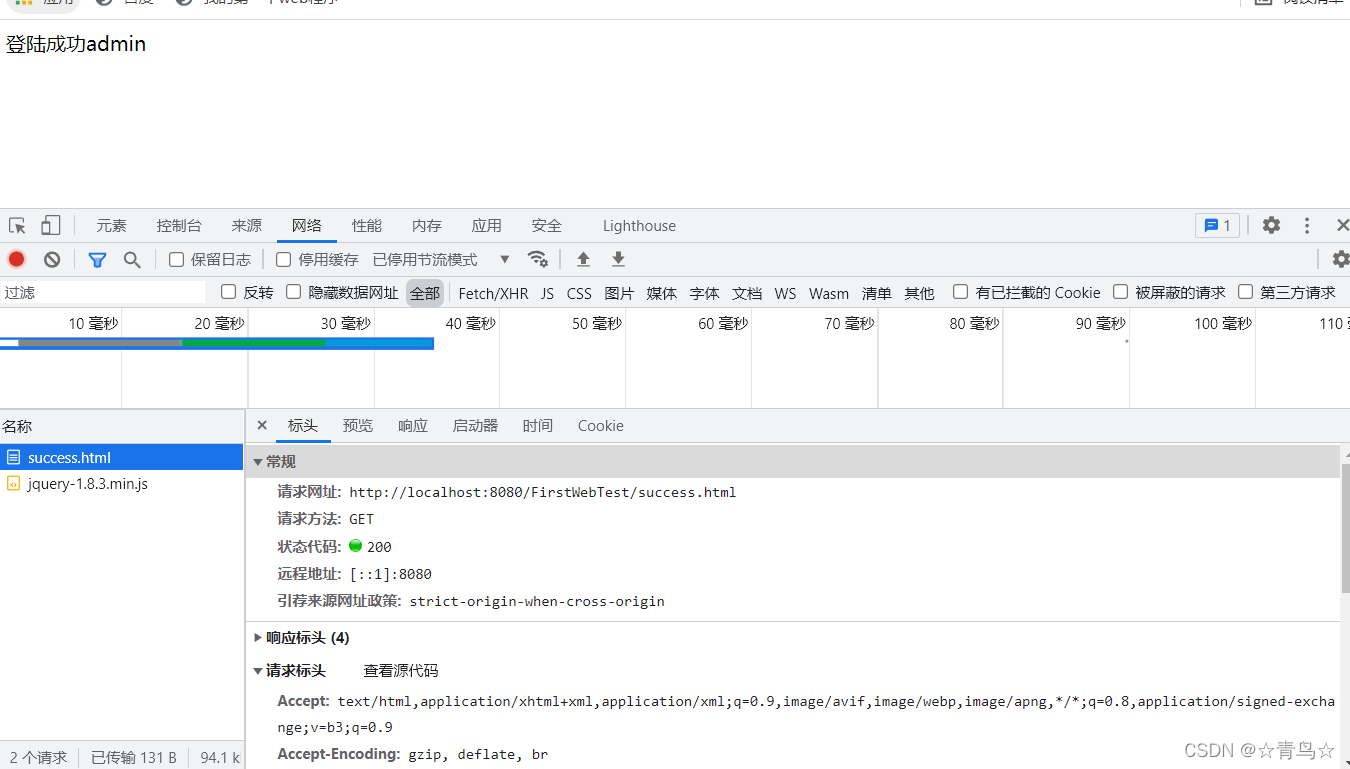
Task: Toggle the network filter funnel icon
Action: 97,259
